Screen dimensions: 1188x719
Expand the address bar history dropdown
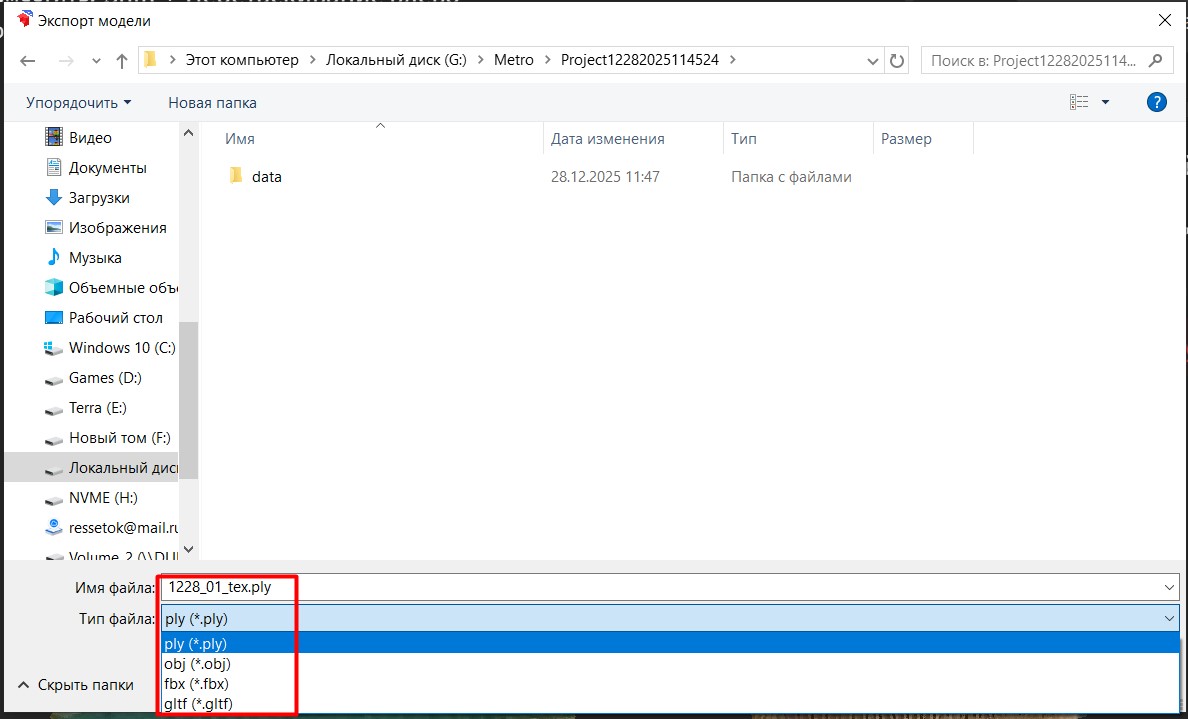point(872,61)
